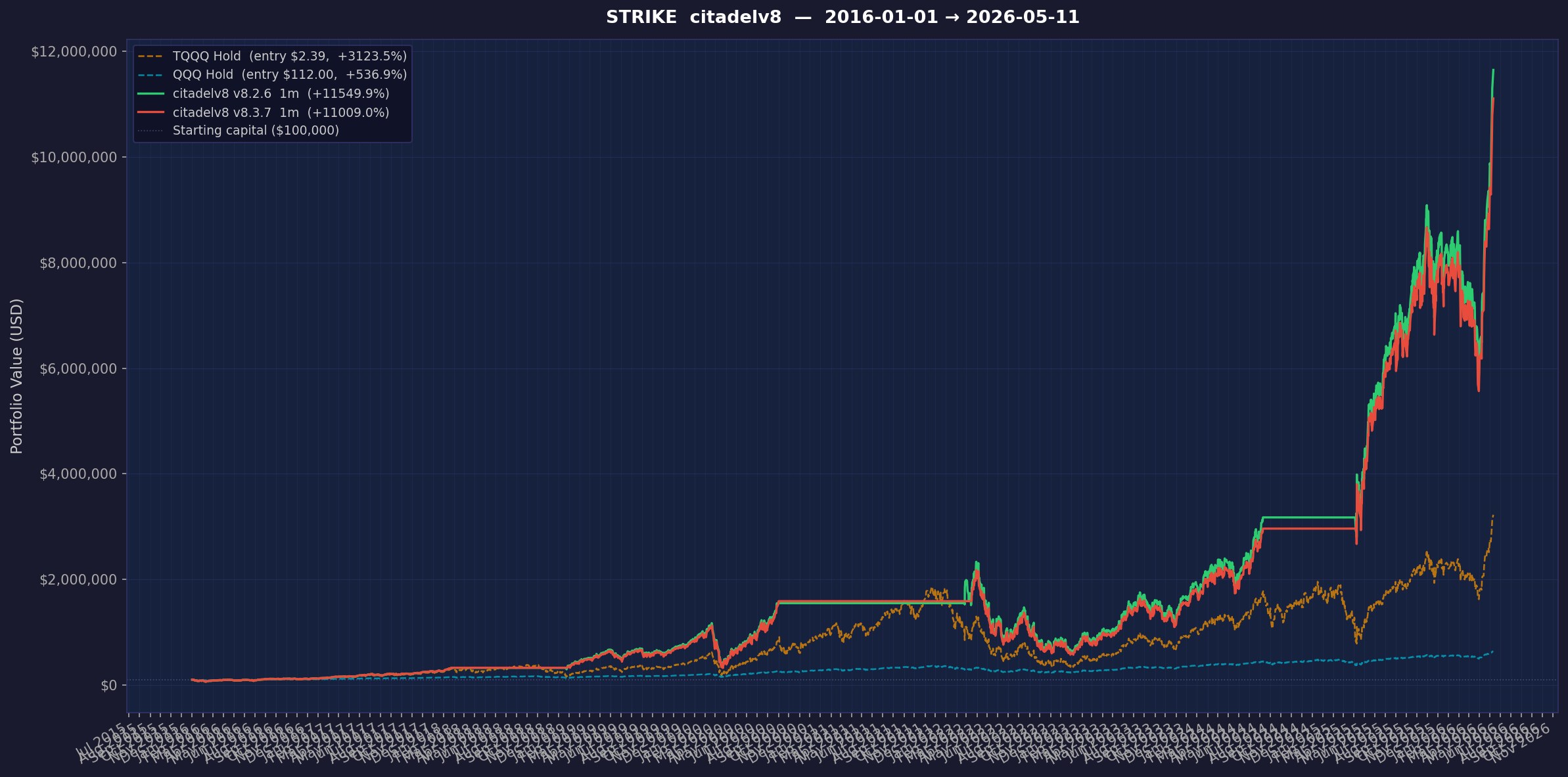Click the '$12,000,000' y-axis label

click(x=74, y=52)
